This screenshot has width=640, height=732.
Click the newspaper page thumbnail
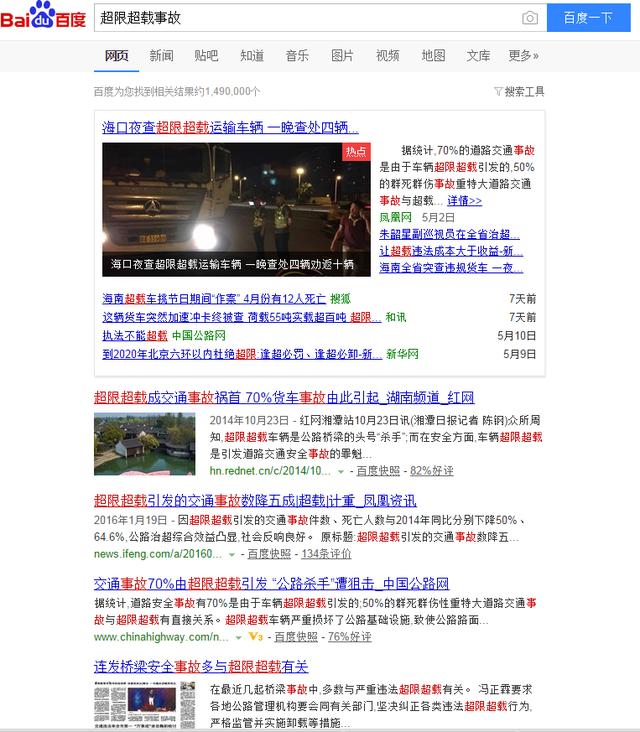[145, 705]
